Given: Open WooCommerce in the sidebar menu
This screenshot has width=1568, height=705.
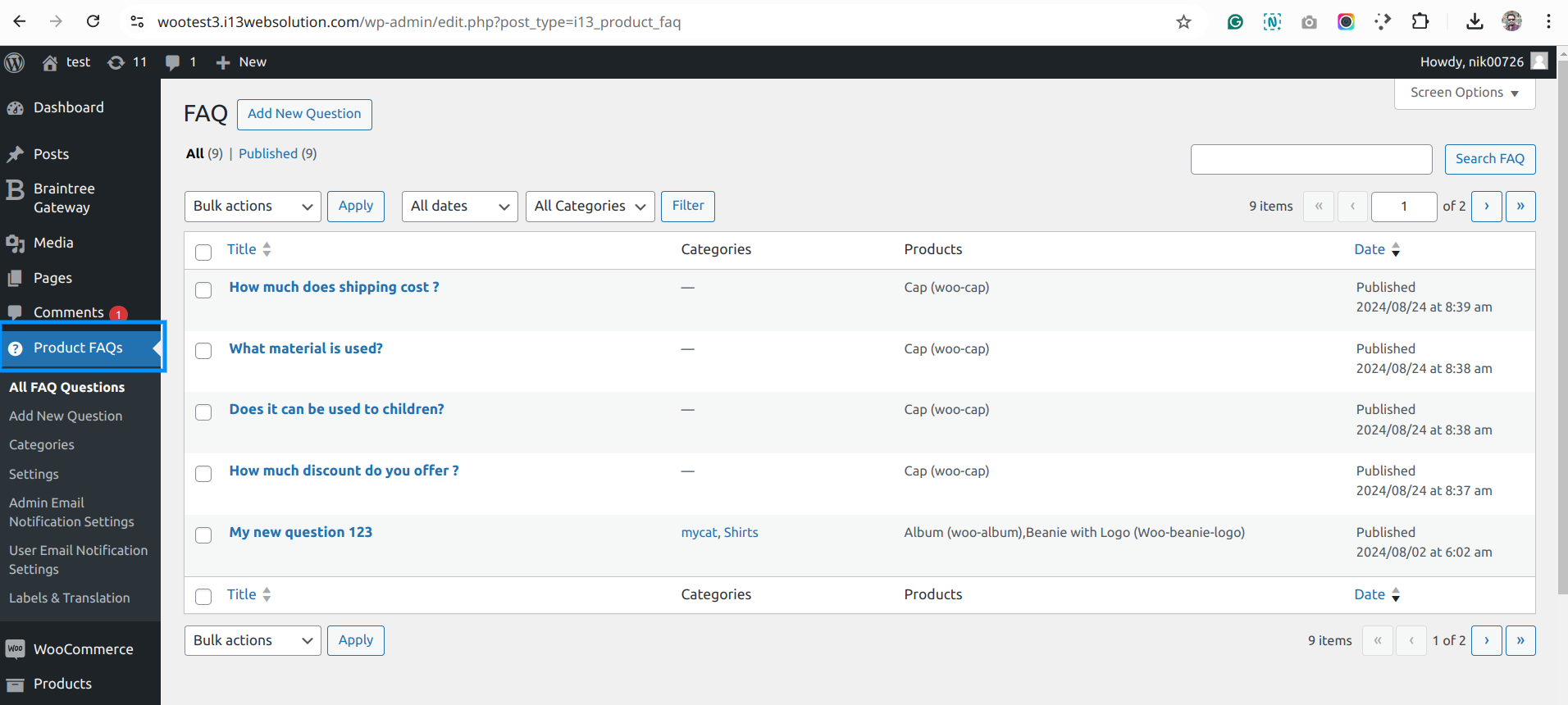Looking at the screenshot, I should [x=83, y=649].
